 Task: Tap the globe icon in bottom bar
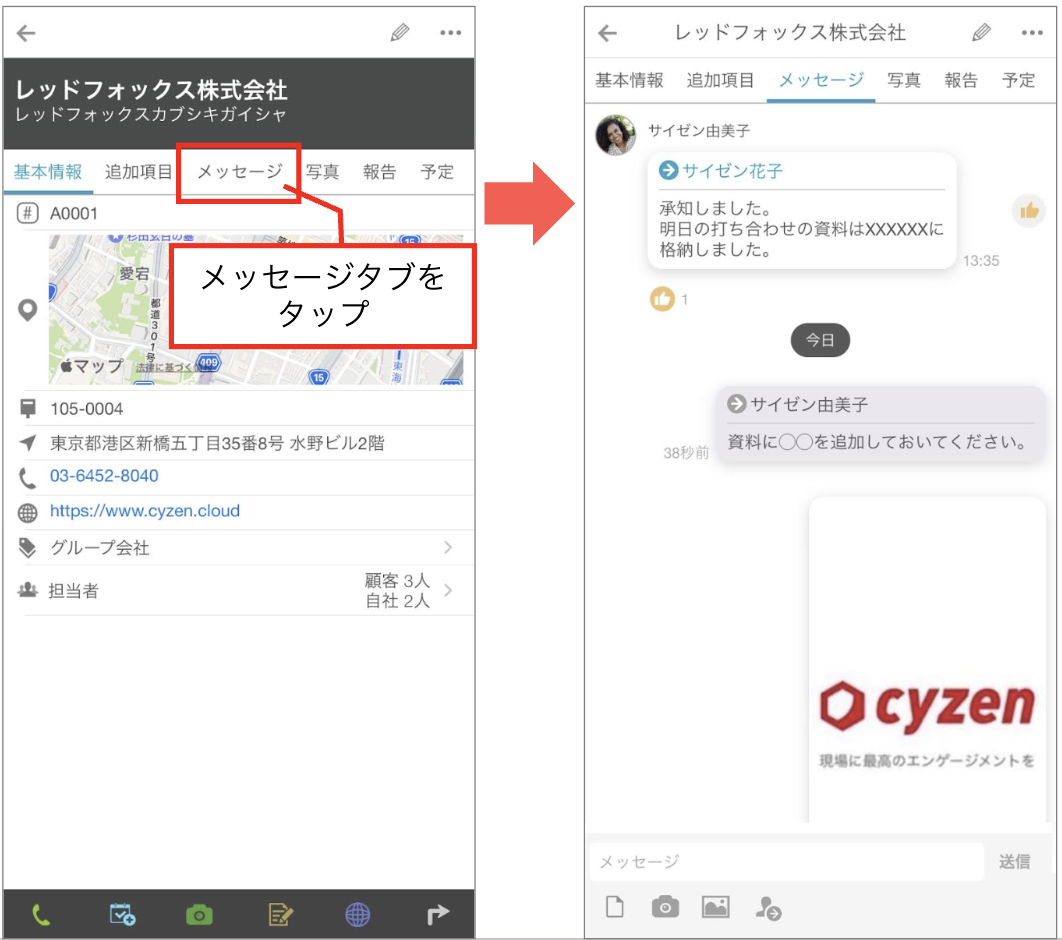pos(358,915)
